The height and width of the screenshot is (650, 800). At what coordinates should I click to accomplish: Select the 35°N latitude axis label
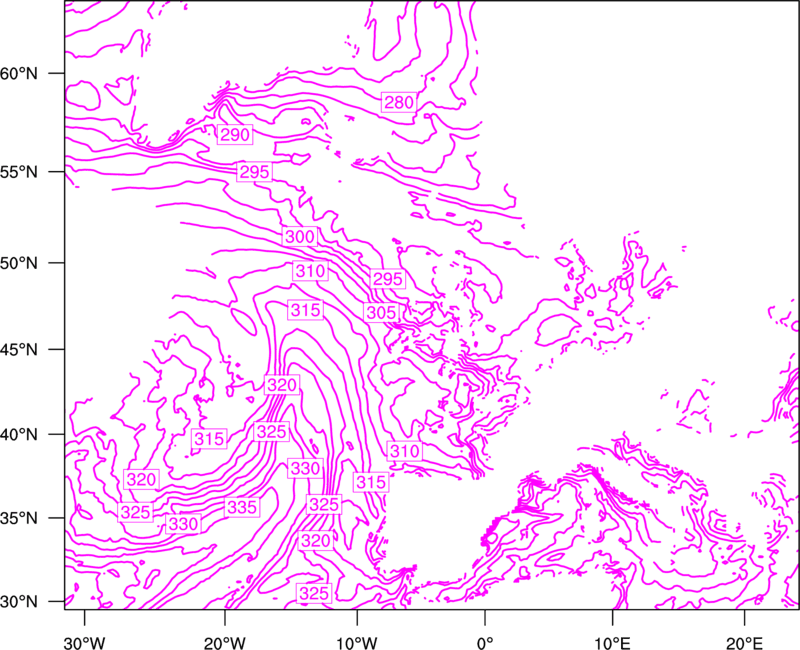tap(19, 518)
